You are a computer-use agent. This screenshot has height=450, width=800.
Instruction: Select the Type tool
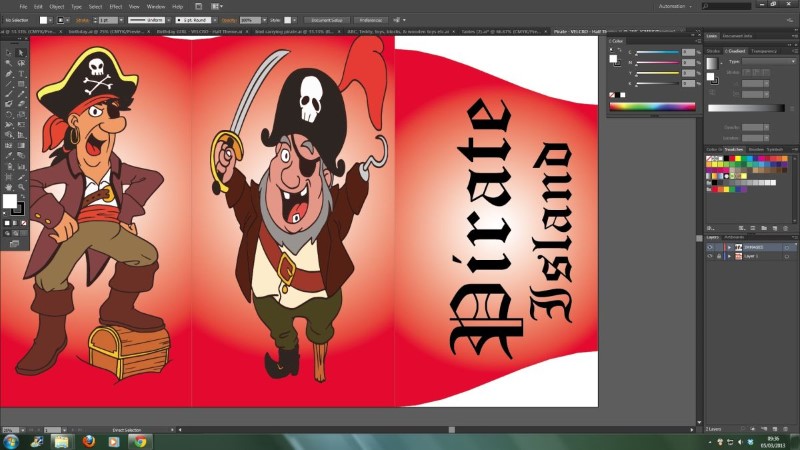pos(22,73)
